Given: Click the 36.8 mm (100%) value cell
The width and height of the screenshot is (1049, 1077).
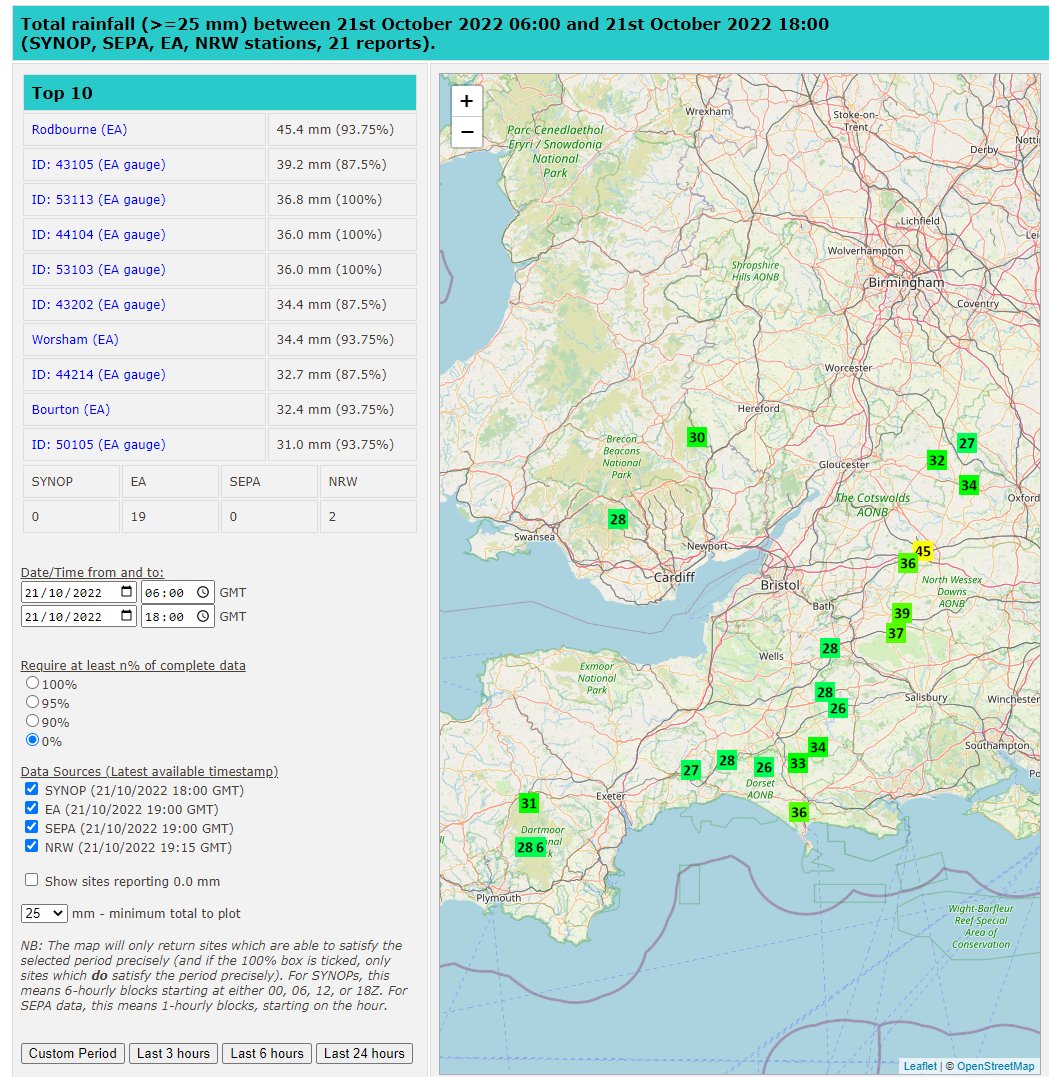Looking at the screenshot, I should [342, 200].
